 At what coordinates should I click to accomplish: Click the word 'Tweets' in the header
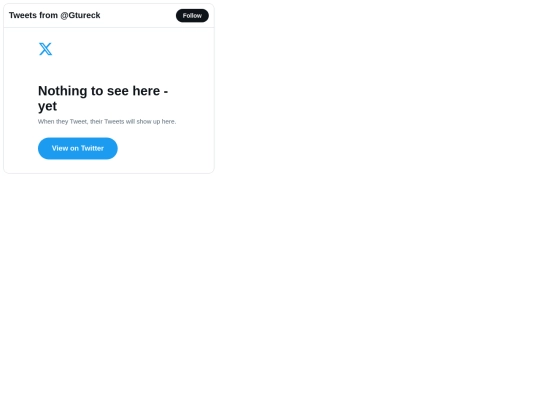click(x=23, y=15)
